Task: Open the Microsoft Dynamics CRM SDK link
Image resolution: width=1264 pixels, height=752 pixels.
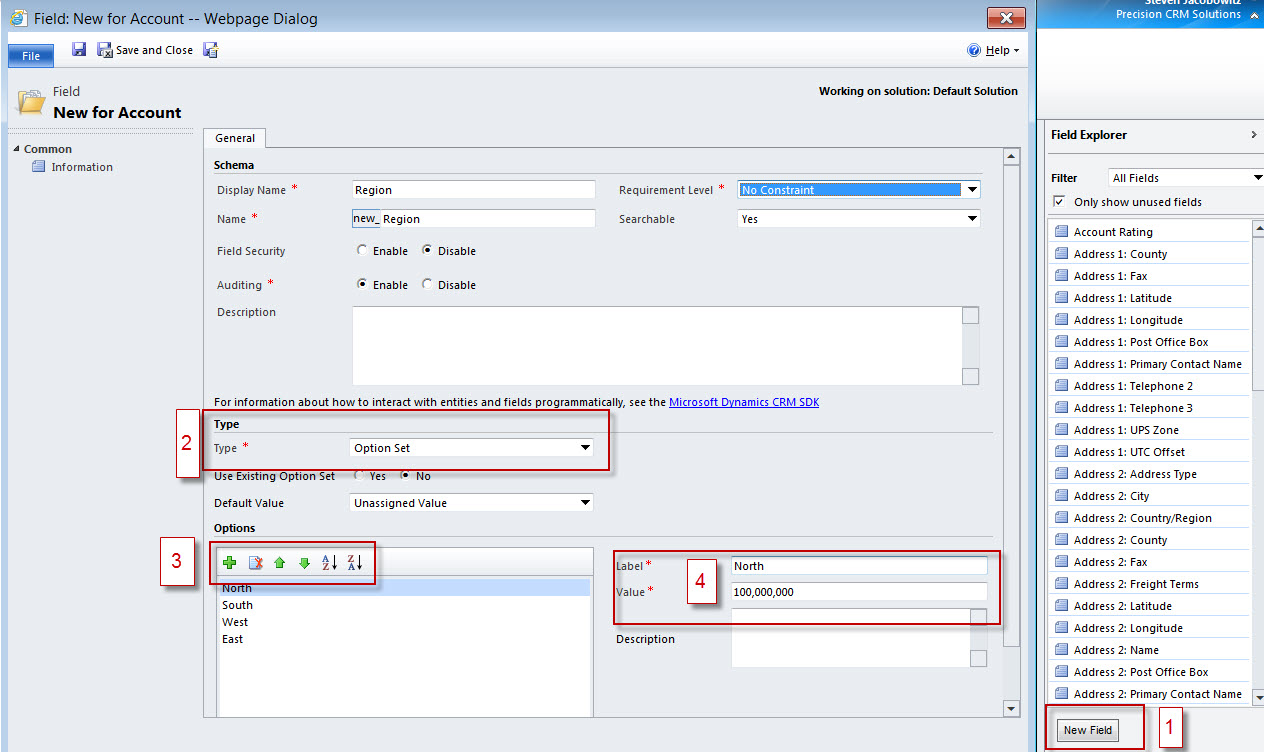Action: (744, 402)
